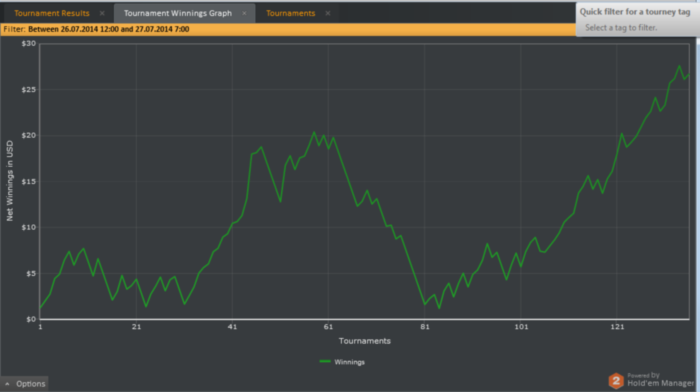Close the Tournament Results tab

tap(102, 13)
